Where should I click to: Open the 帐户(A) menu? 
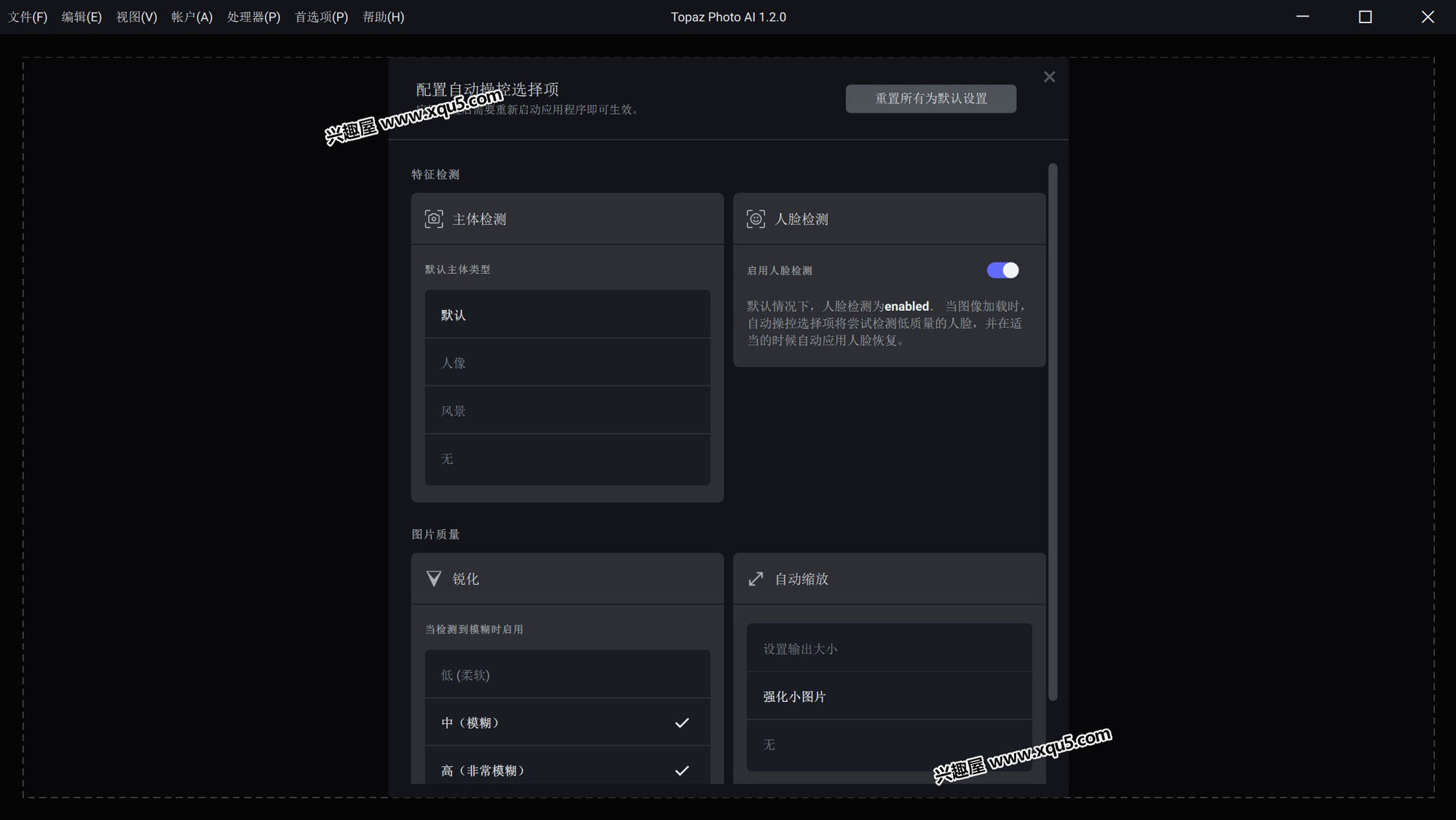click(192, 17)
